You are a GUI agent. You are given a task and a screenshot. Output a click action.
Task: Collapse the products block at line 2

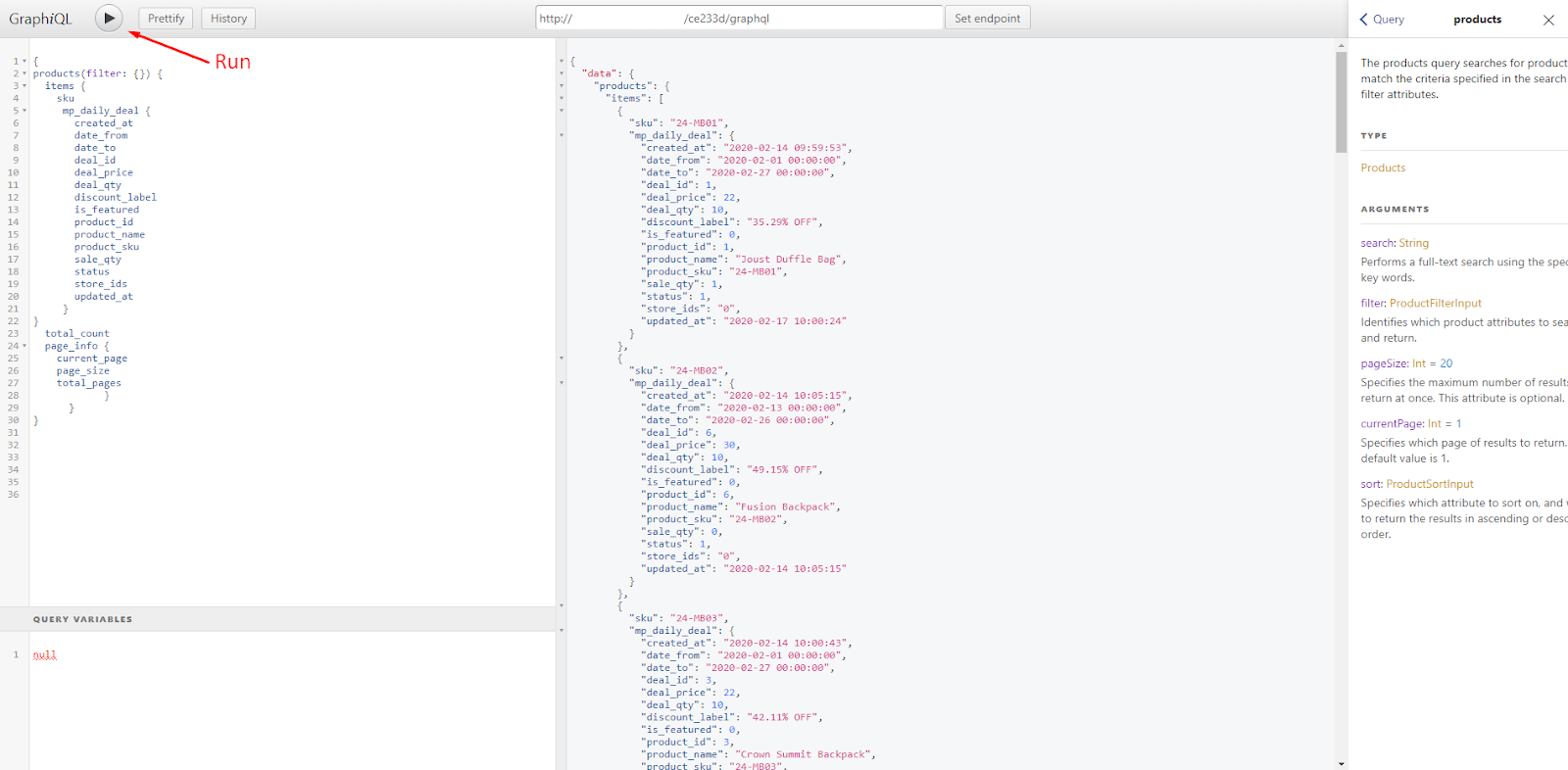coord(24,73)
